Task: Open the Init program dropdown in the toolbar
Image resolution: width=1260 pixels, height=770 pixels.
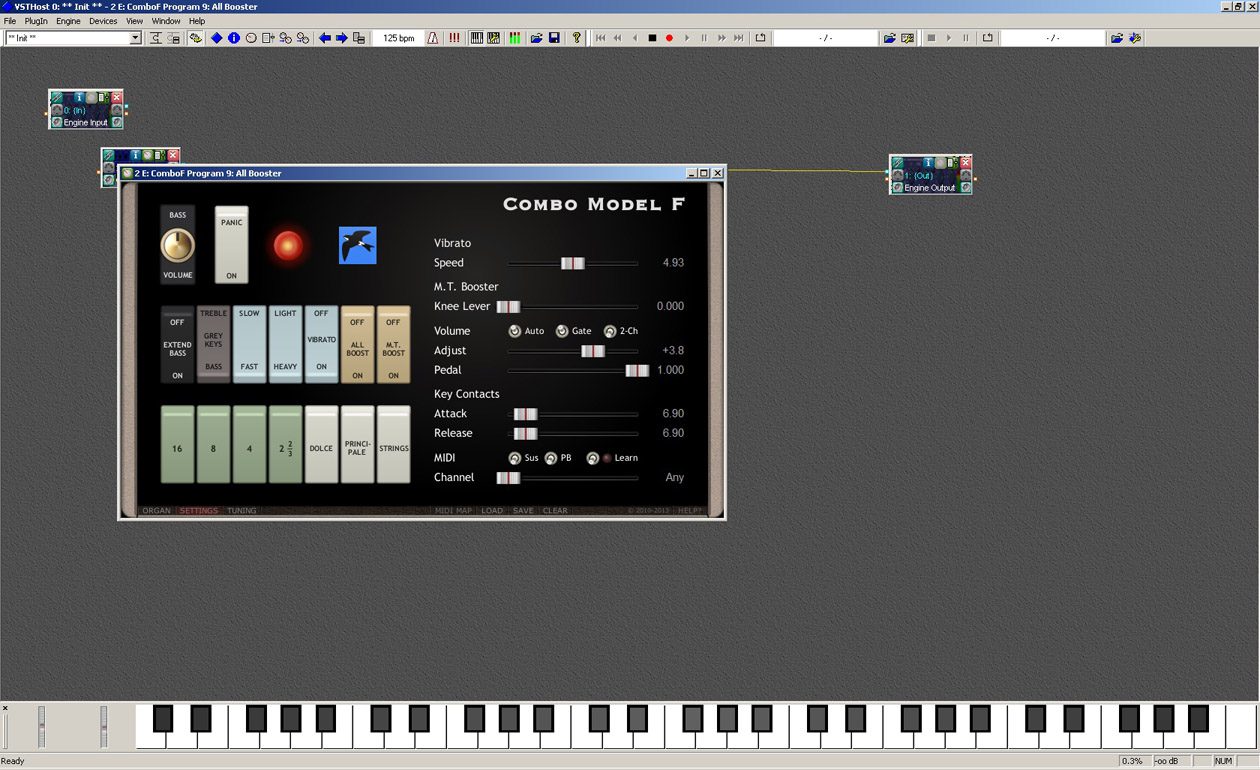Action: click(135, 38)
